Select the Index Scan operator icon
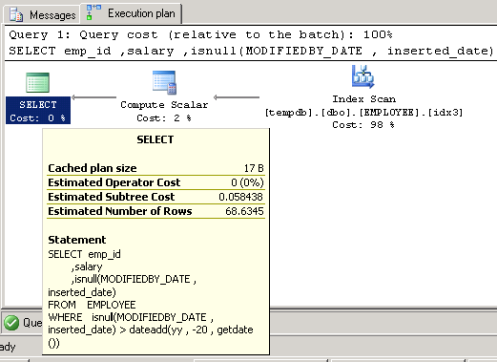Screen dimensions: 497x362 point(363,76)
